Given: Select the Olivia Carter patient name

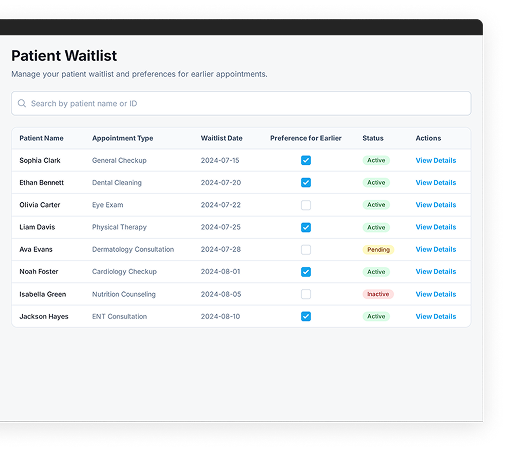Looking at the screenshot, I should point(40,205).
